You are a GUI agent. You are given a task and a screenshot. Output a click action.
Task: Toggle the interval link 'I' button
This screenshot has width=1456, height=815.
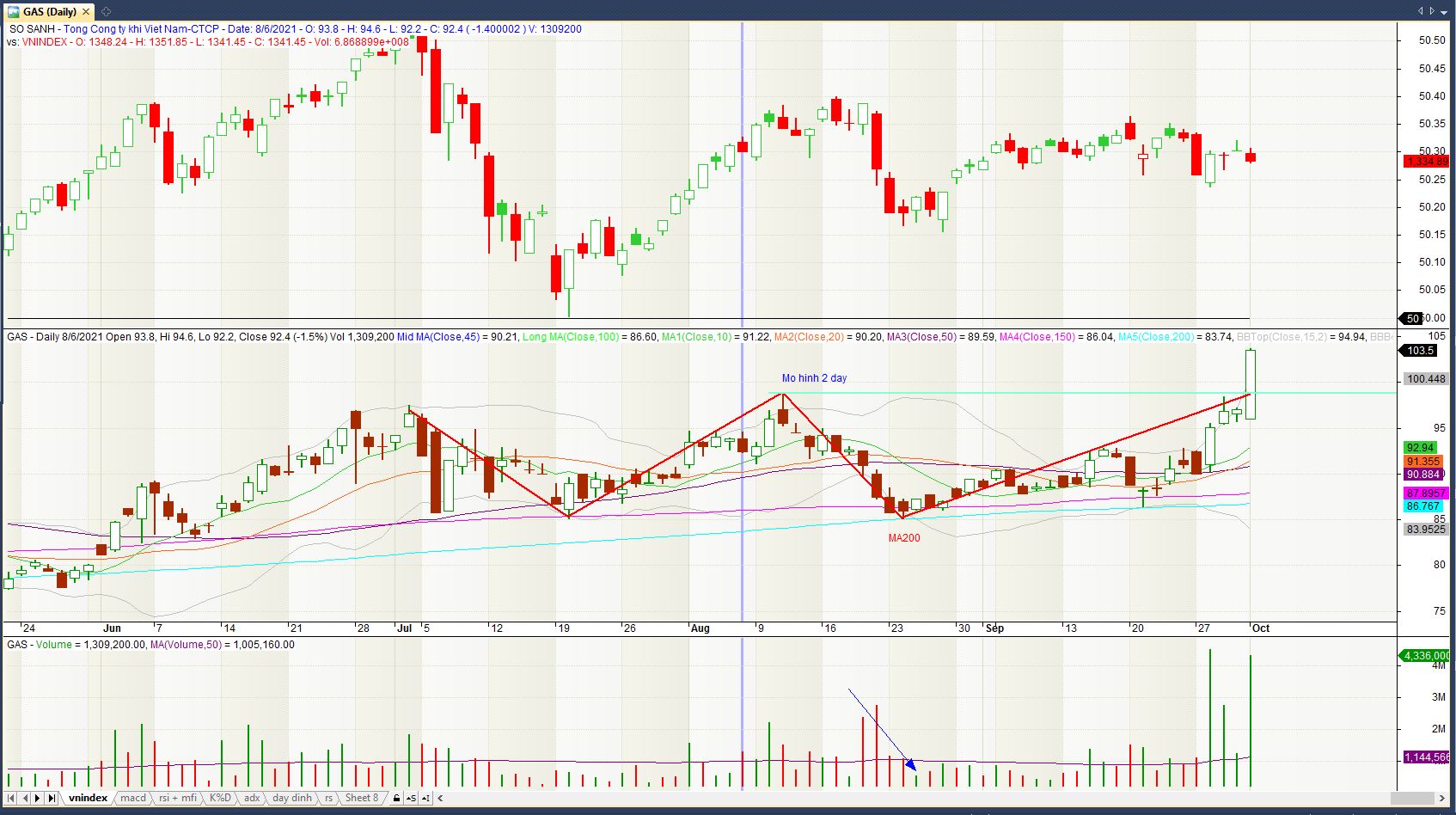click(x=425, y=798)
